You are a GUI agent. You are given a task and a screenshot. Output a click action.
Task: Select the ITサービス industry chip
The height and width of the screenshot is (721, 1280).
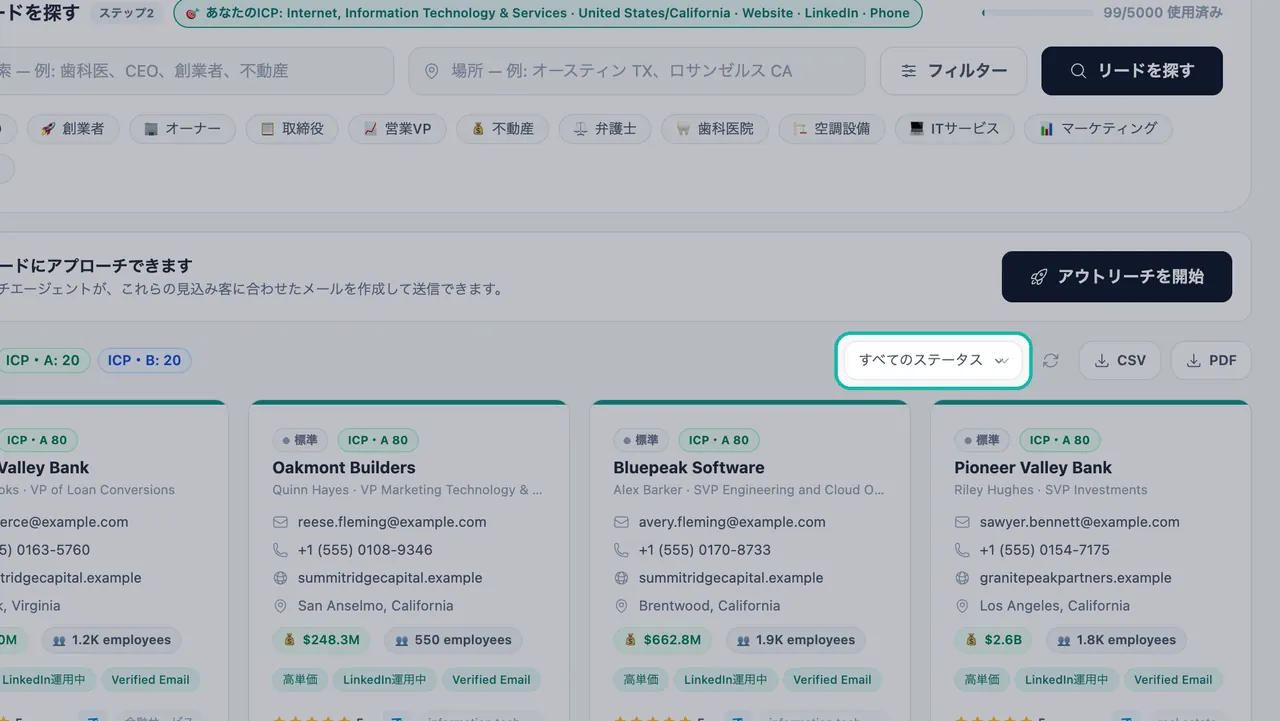pos(954,129)
